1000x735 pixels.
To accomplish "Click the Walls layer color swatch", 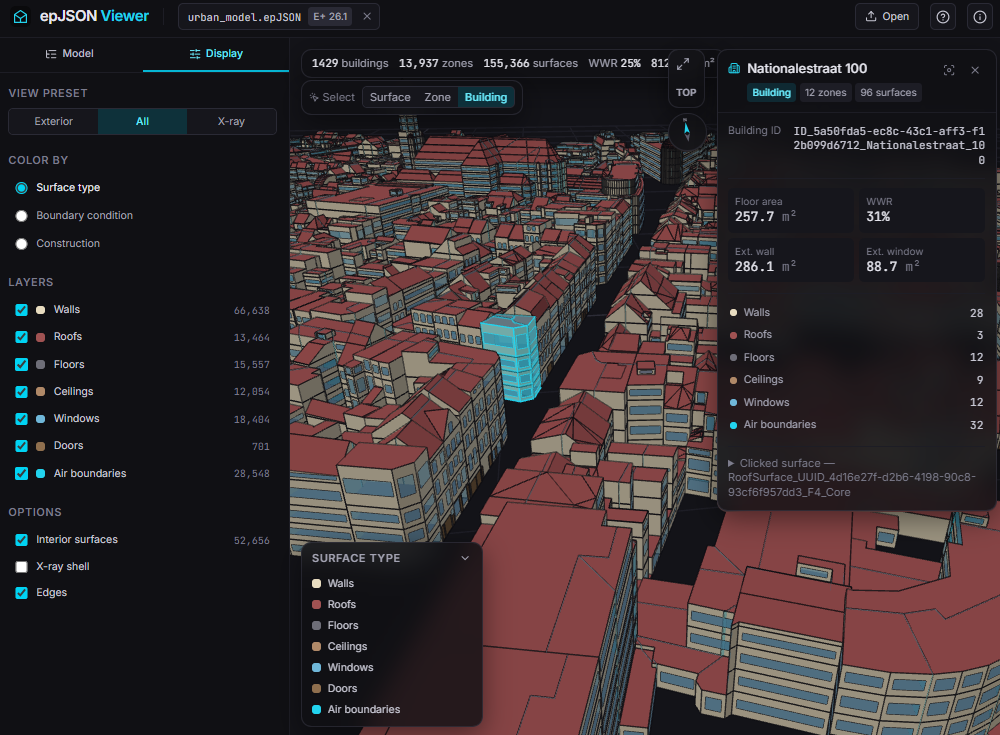I will pyautogui.click(x=41, y=310).
